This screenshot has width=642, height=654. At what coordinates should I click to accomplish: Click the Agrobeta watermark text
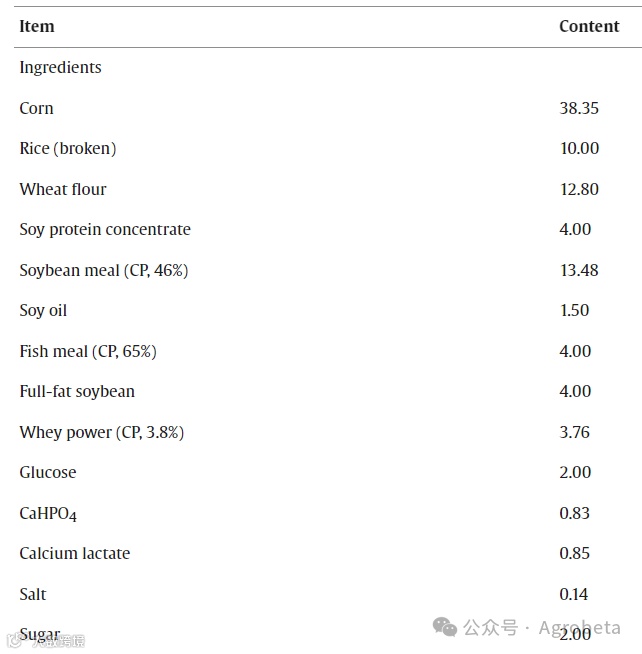click(579, 628)
